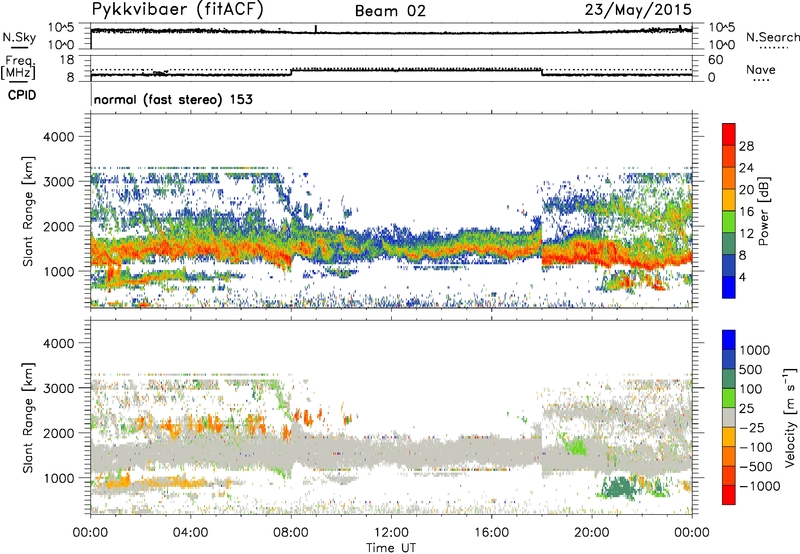The height and width of the screenshot is (554, 800).
Task: Click the N.Search legend label
Action: point(772,37)
